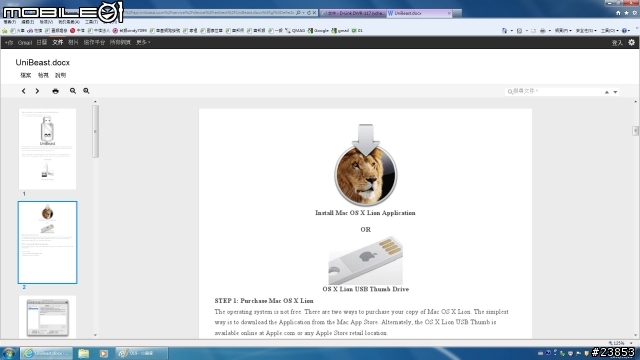This screenshot has height=360, width=640.
Task: Switch to the Paint taskbar item
Action: (141, 353)
